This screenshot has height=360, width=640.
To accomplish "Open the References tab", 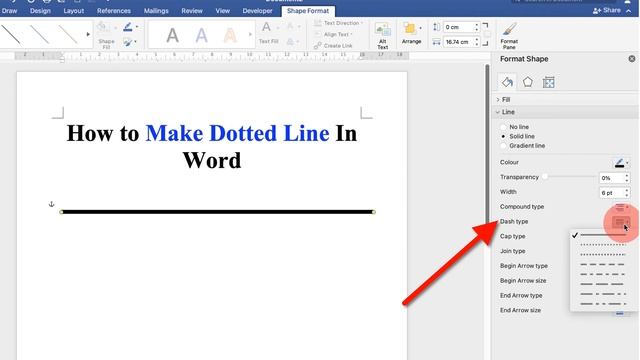I will tap(114, 11).
